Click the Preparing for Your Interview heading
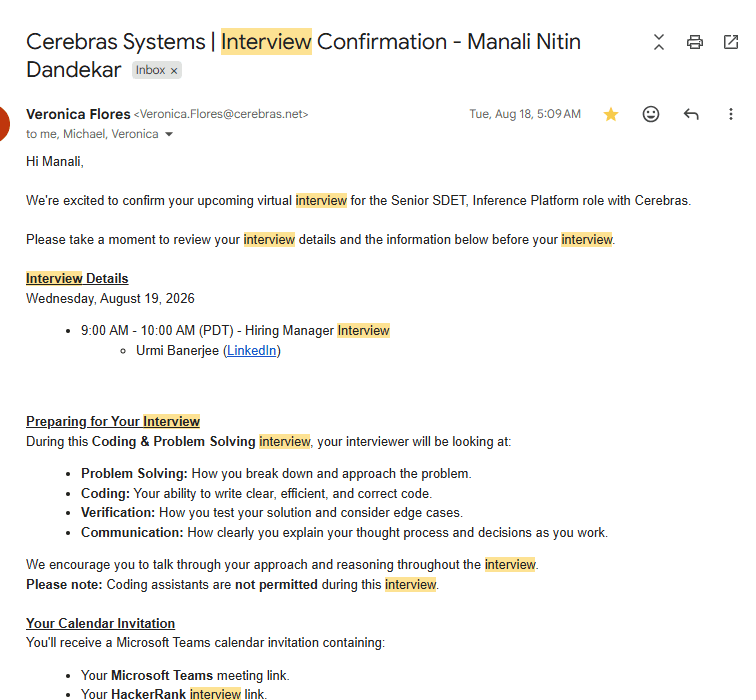Image resolution: width=756 pixels, height=700 pixels. pos(113,421)
